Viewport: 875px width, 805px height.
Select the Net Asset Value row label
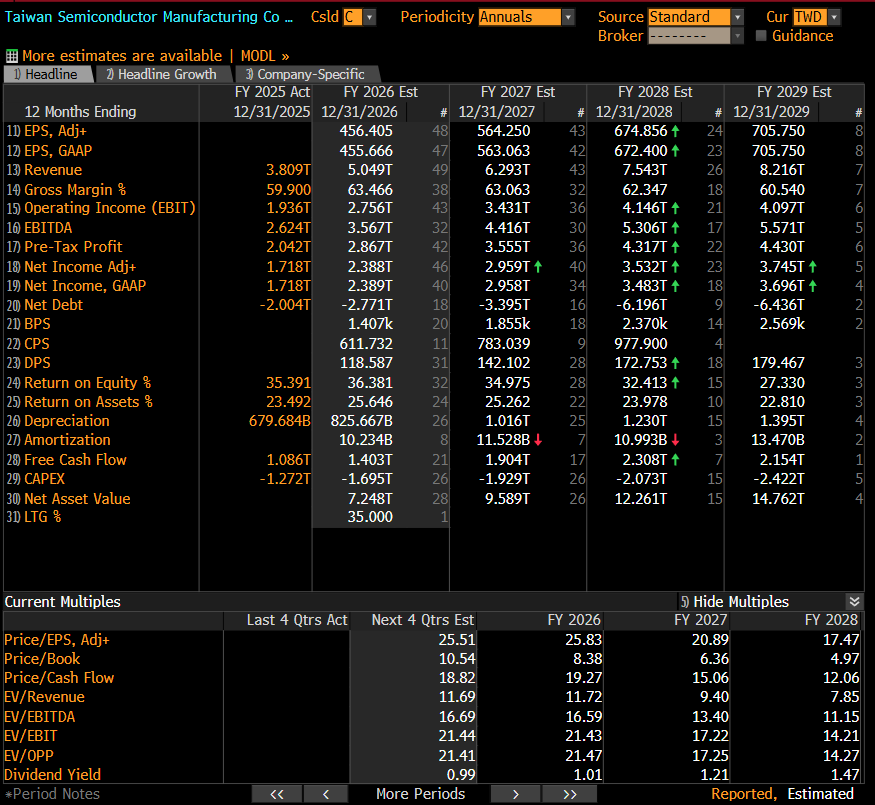(x=77, y=499)
